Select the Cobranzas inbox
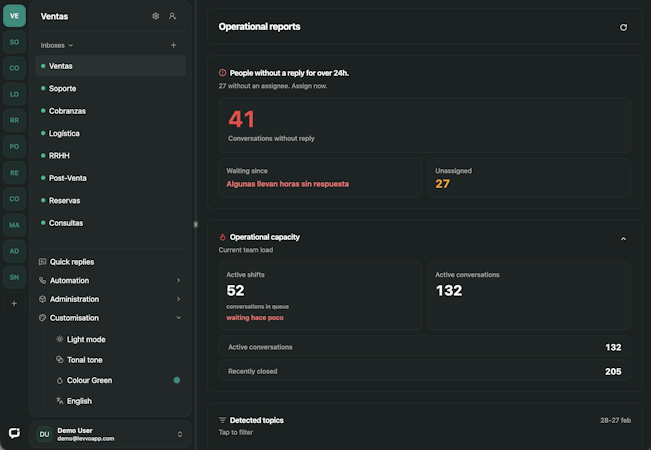Viewport: 651px width, 450px height. 67,111
